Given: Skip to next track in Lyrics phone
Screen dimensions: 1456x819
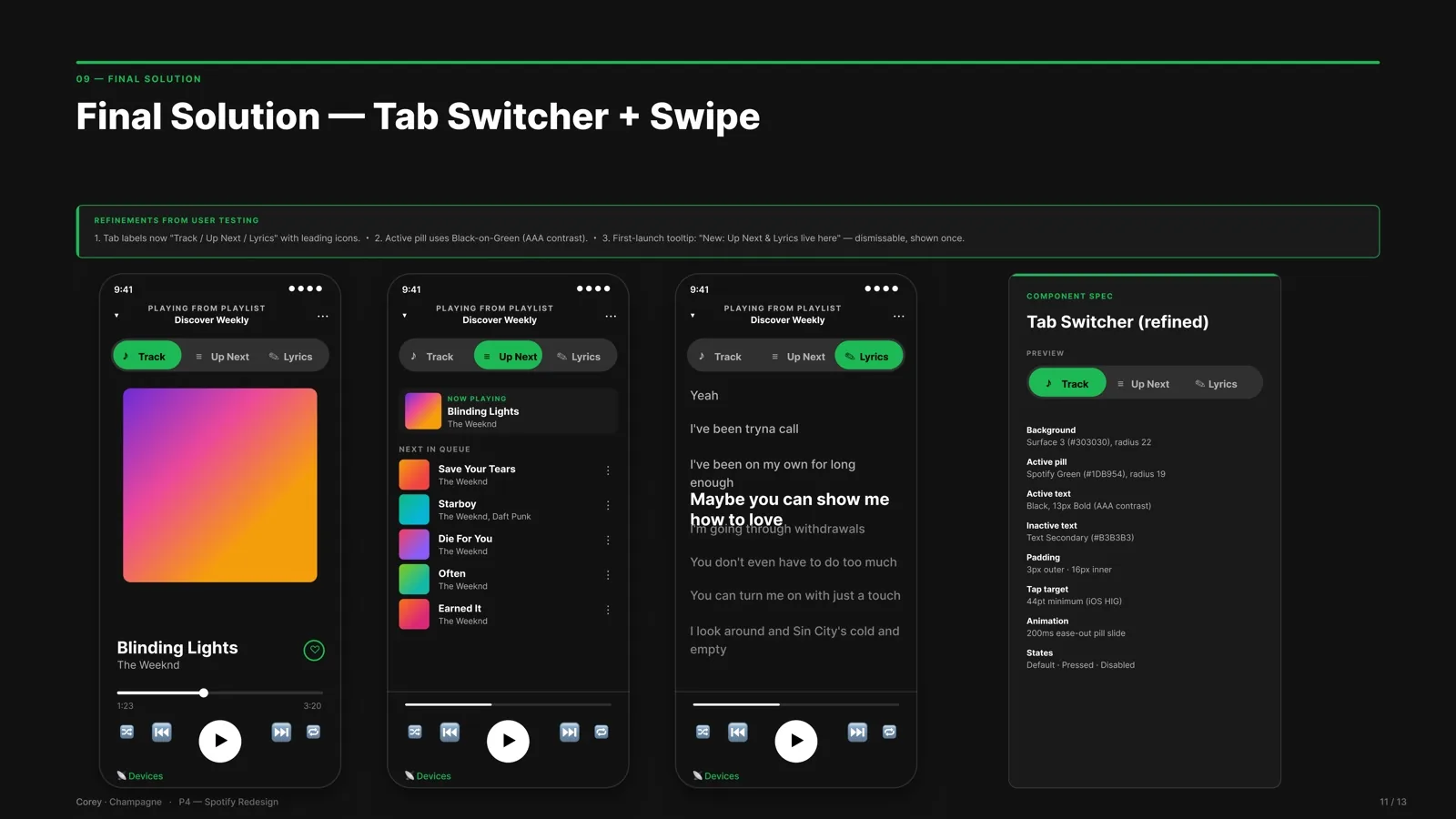Looking at the screenshot, I should coord(857,732).
